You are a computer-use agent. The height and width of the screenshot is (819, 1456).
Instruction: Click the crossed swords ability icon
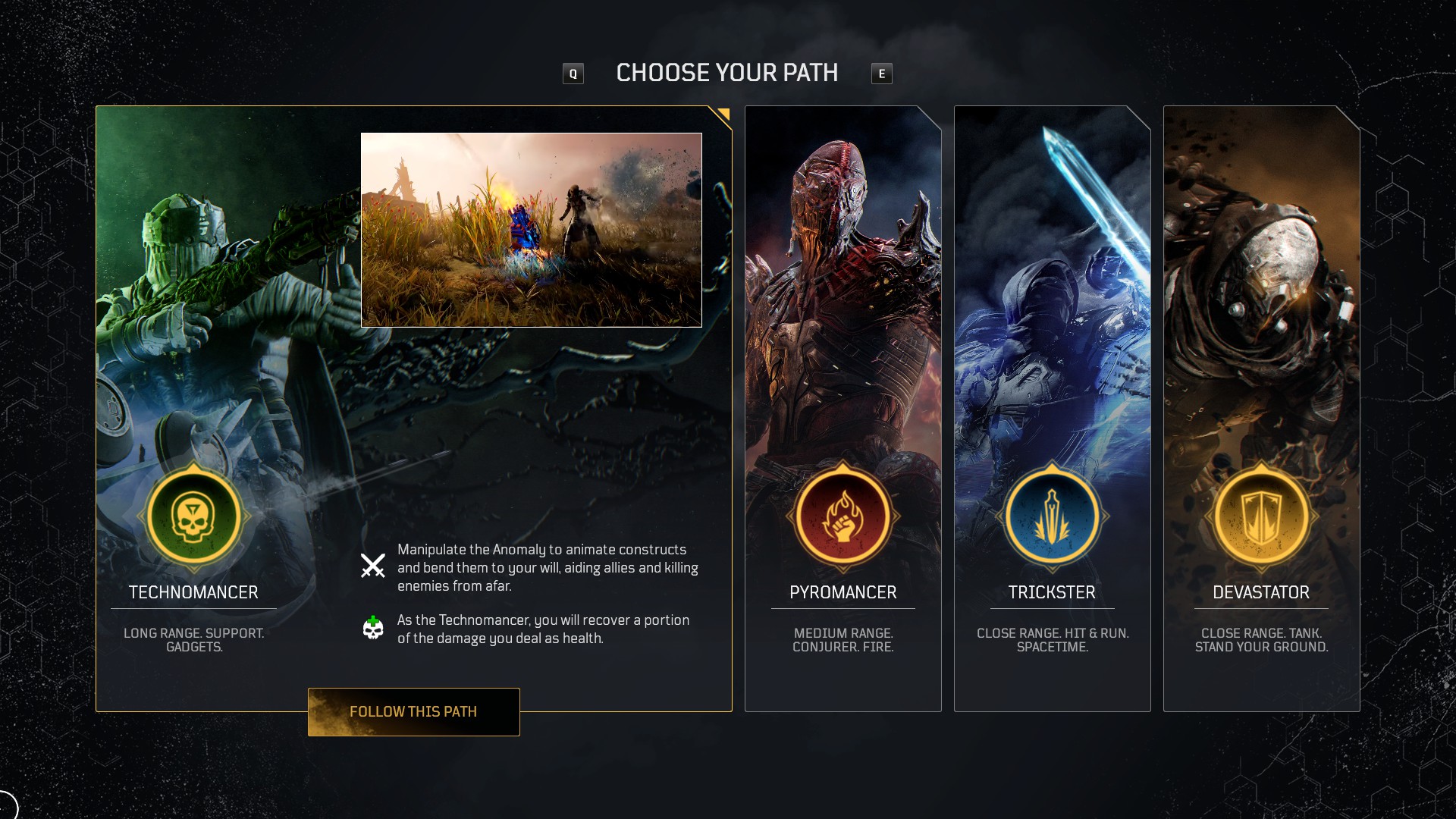[x=373, y=565]
